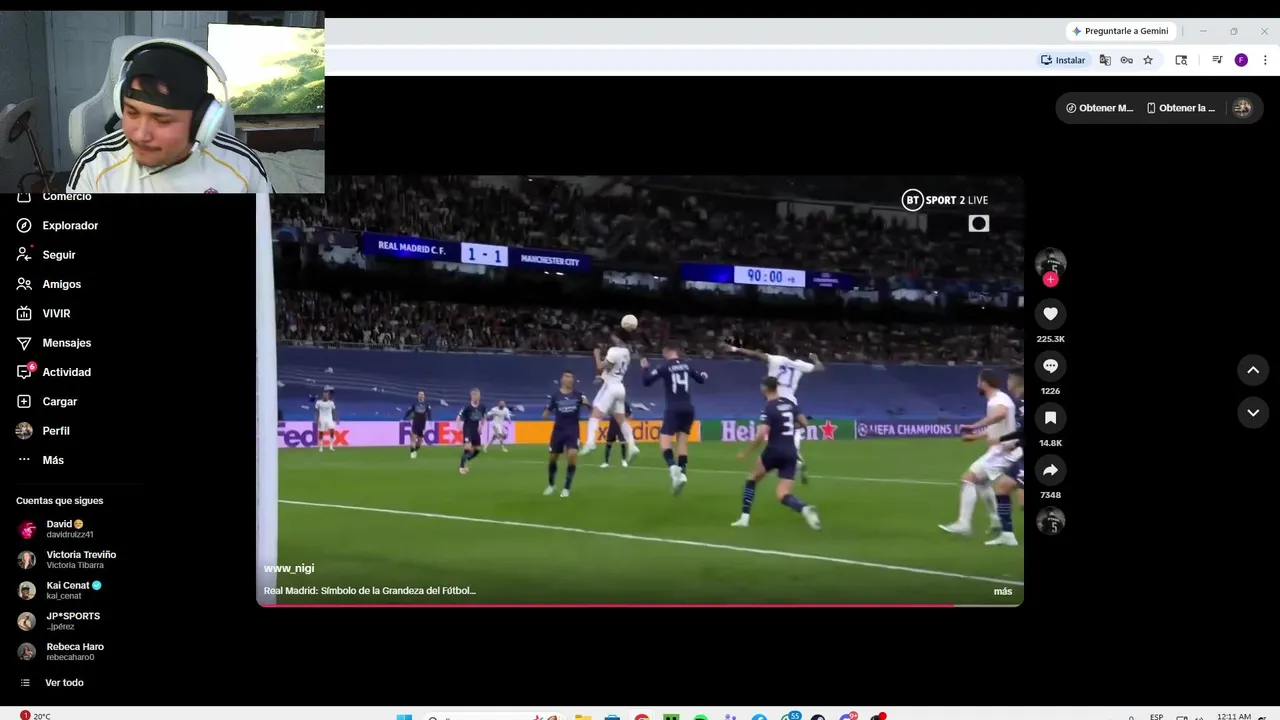This screenshot has width=1280, height=720.
Task: Open TikTok profile avatar menu in header
Action: pos(1242,108)
